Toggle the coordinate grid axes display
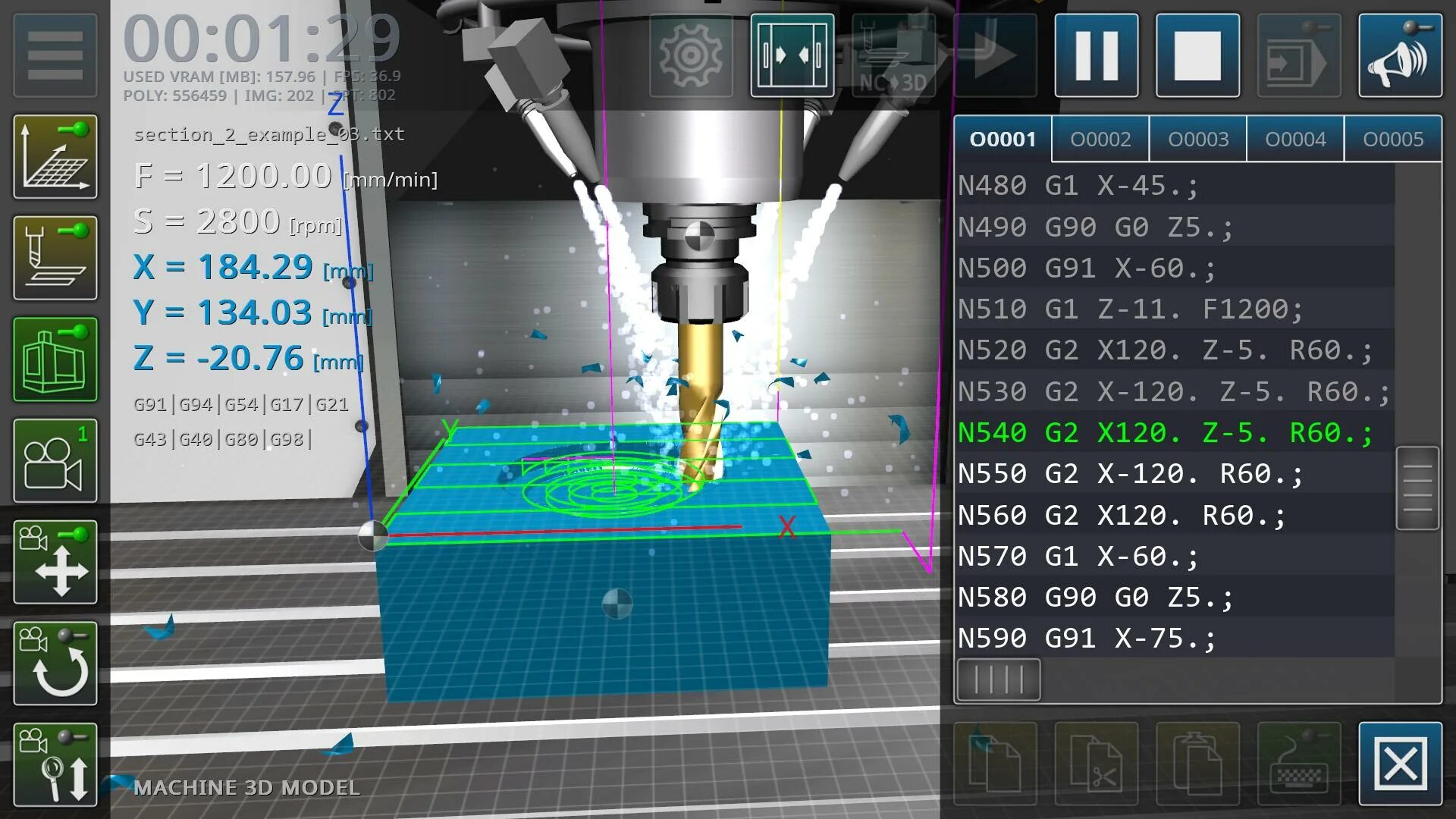 coord(55,157)
